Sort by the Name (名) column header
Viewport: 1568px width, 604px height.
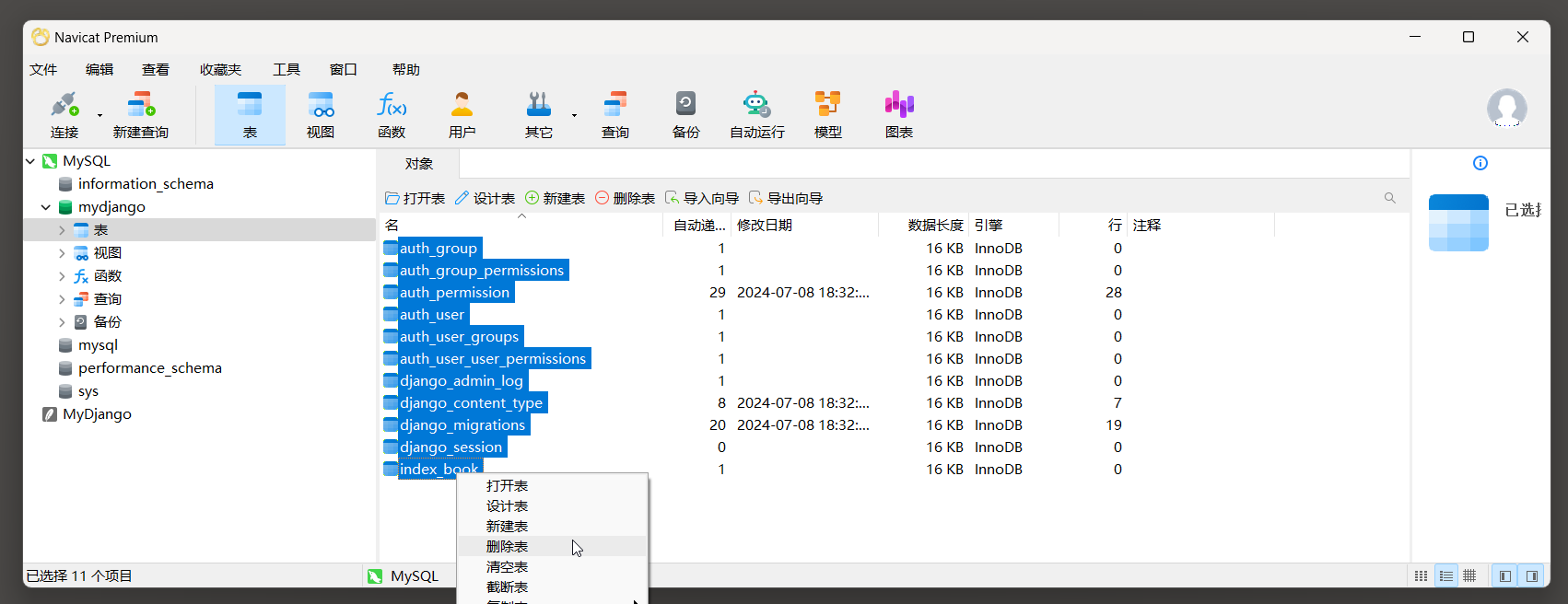click(x=521, y=225)
